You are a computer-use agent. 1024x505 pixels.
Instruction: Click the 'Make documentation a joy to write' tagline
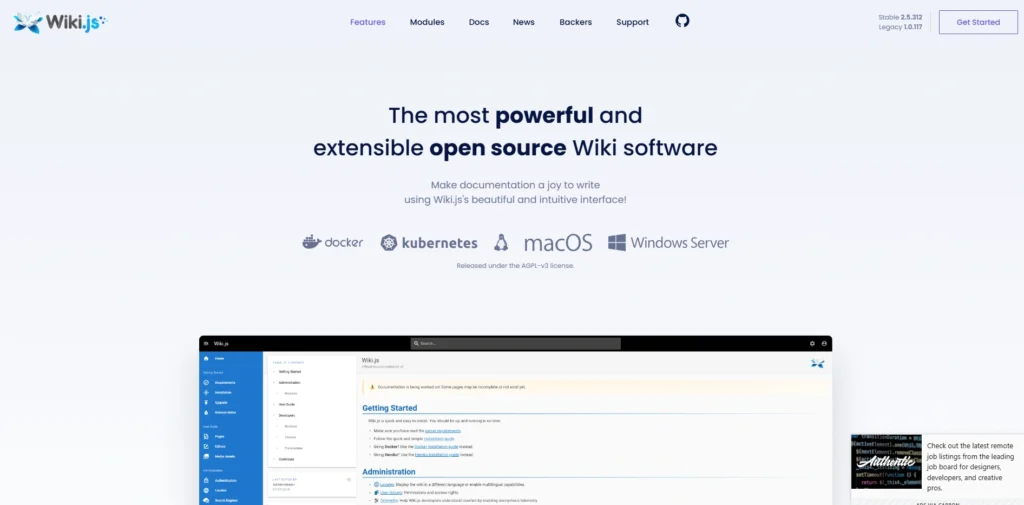click(515, 185)
